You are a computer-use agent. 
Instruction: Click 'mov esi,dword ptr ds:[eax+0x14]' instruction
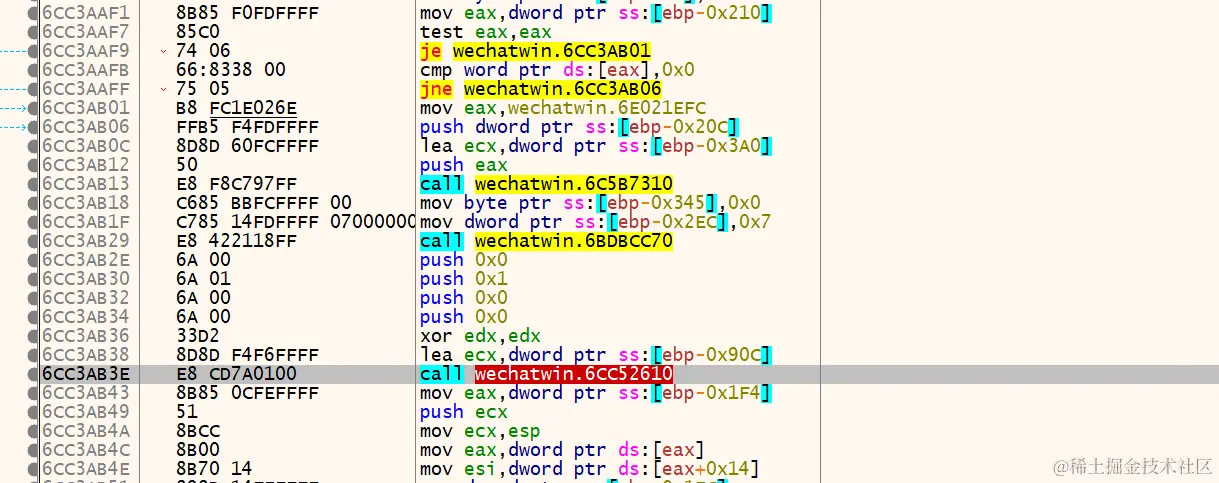[x=591, y=469]
